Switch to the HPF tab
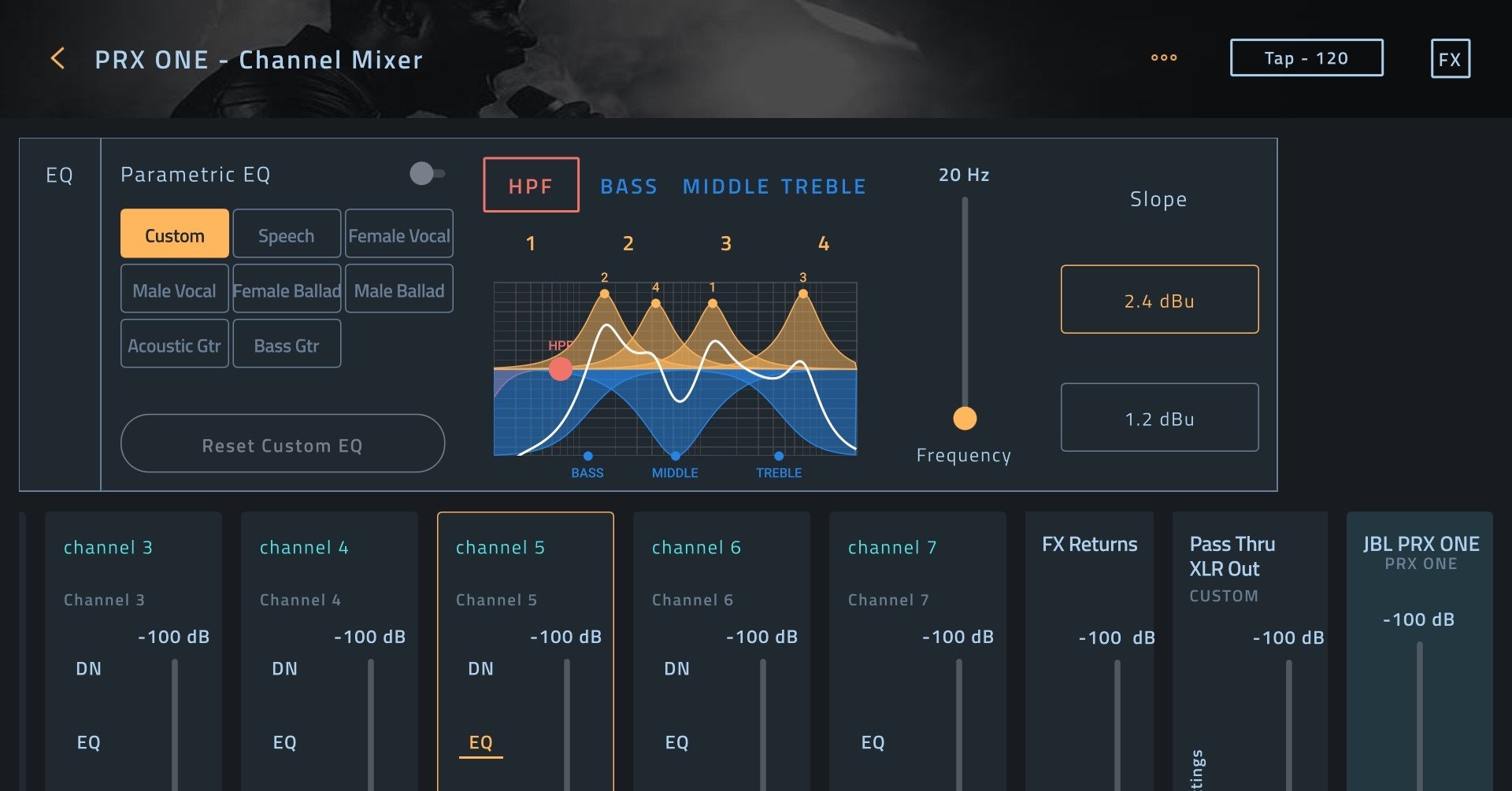The width and height of the screenshot is (1512, 791). tap(531, 185)
